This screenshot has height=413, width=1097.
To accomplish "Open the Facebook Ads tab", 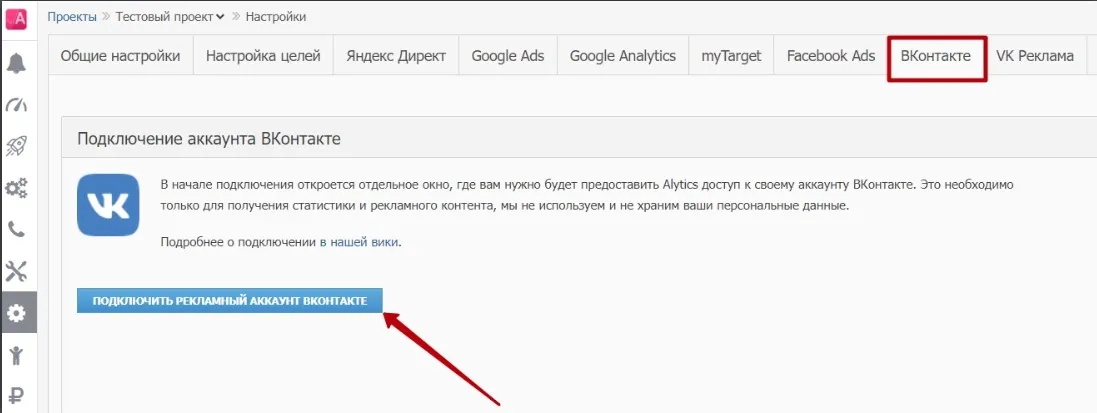I will pos(831,56).
